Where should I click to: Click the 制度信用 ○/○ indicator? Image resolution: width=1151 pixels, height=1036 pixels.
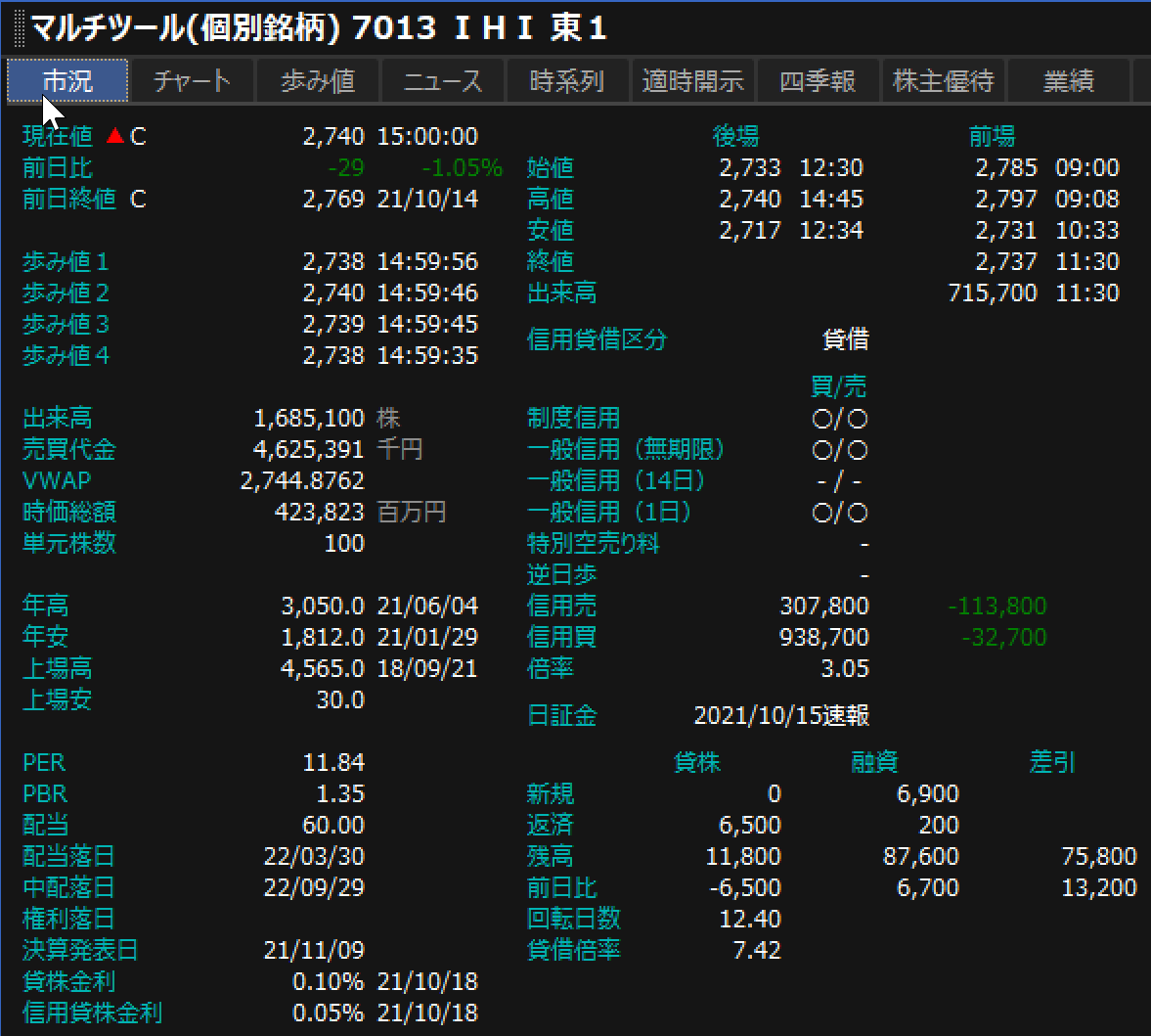[x=840, y=419]
